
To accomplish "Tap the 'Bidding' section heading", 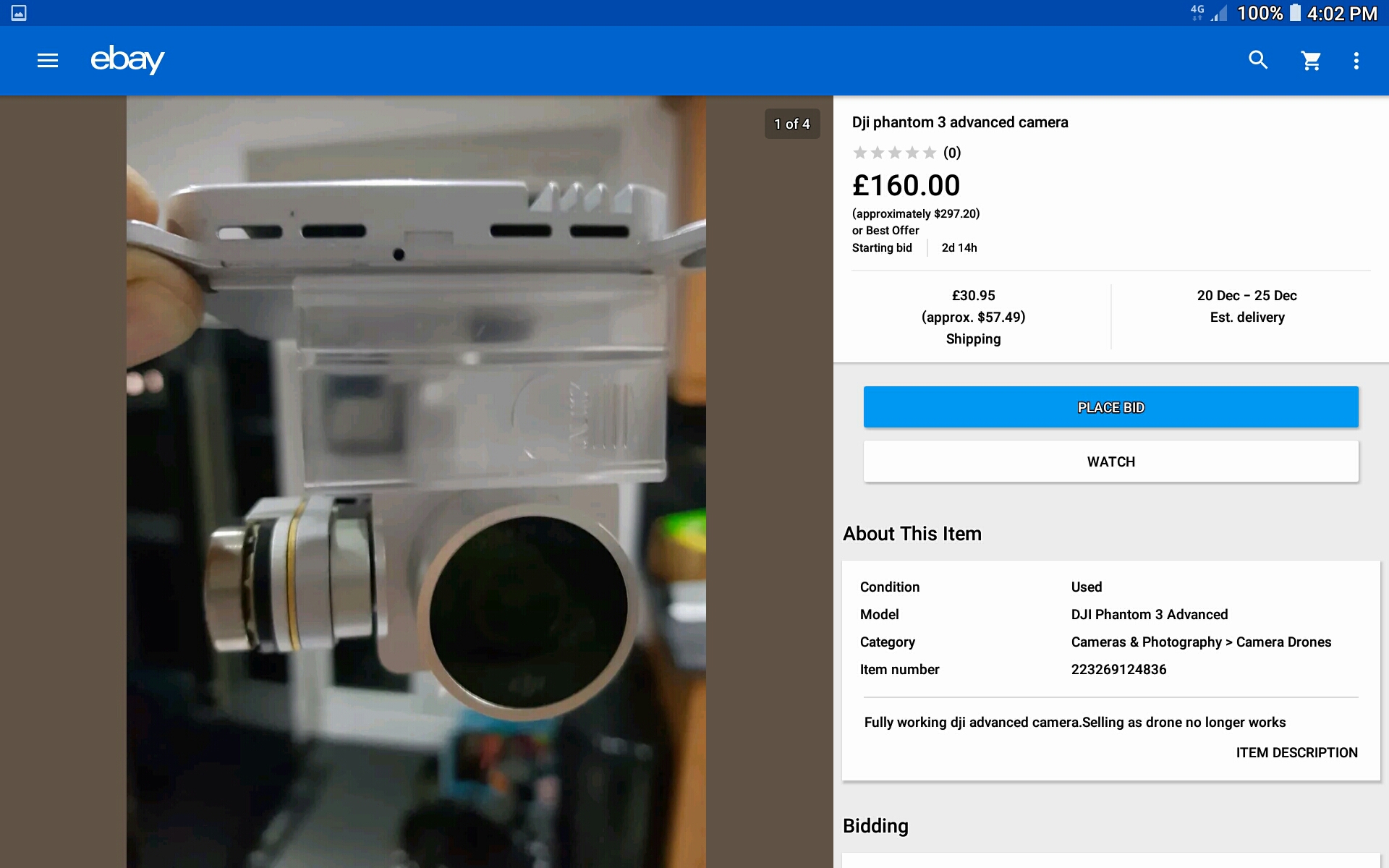I will tap(875, 826).
